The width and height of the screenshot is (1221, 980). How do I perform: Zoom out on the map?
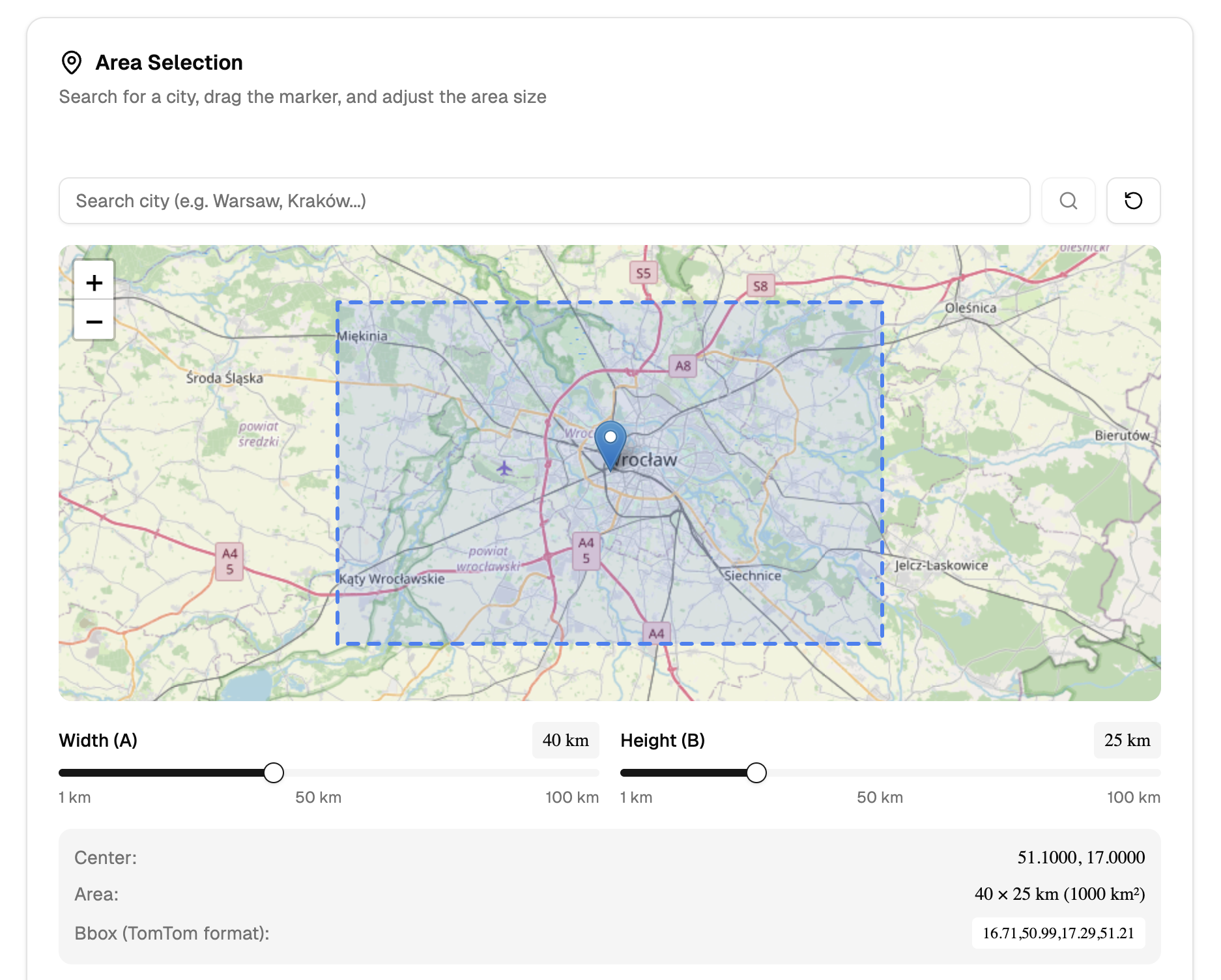click(x=94, y=322)
